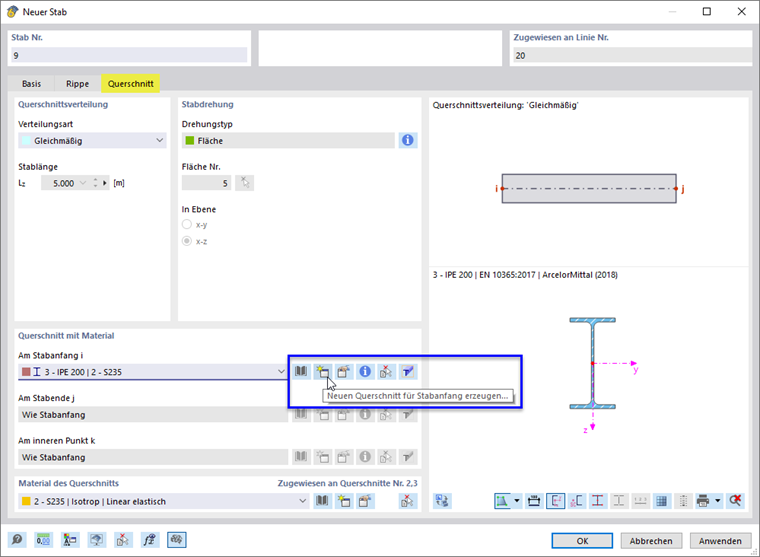Screen dimensions: 760x557
Task: Open units and decimal places (0.00) icon
Action: (43, 540)
